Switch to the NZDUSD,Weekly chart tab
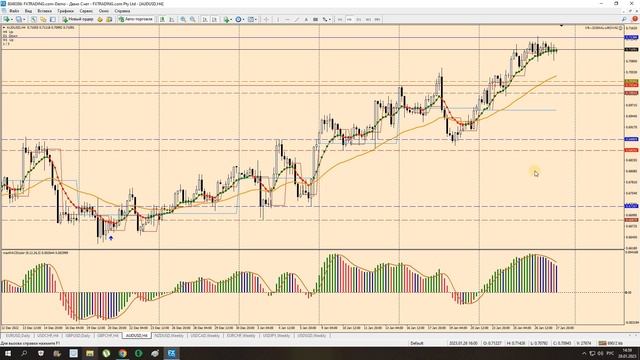 coord(169,336)
